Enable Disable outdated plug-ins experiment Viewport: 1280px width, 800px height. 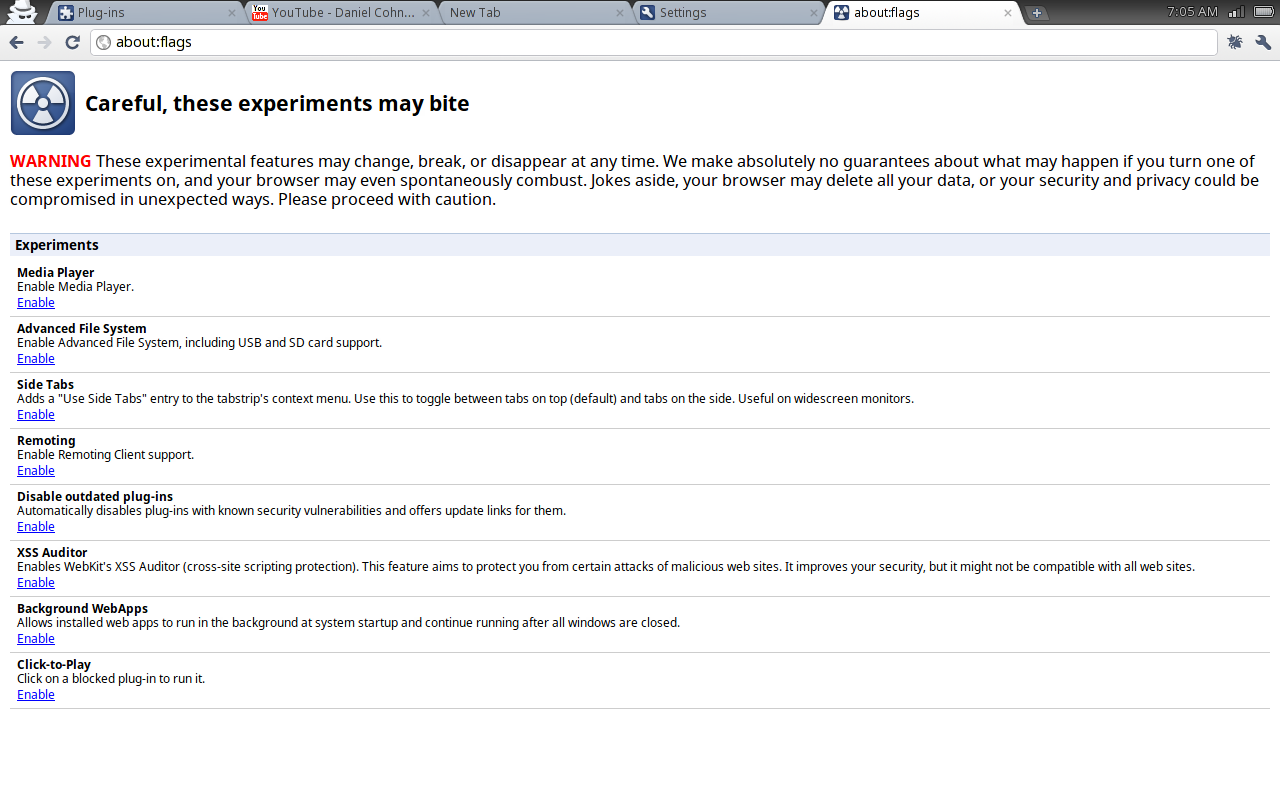coord(36,527)
